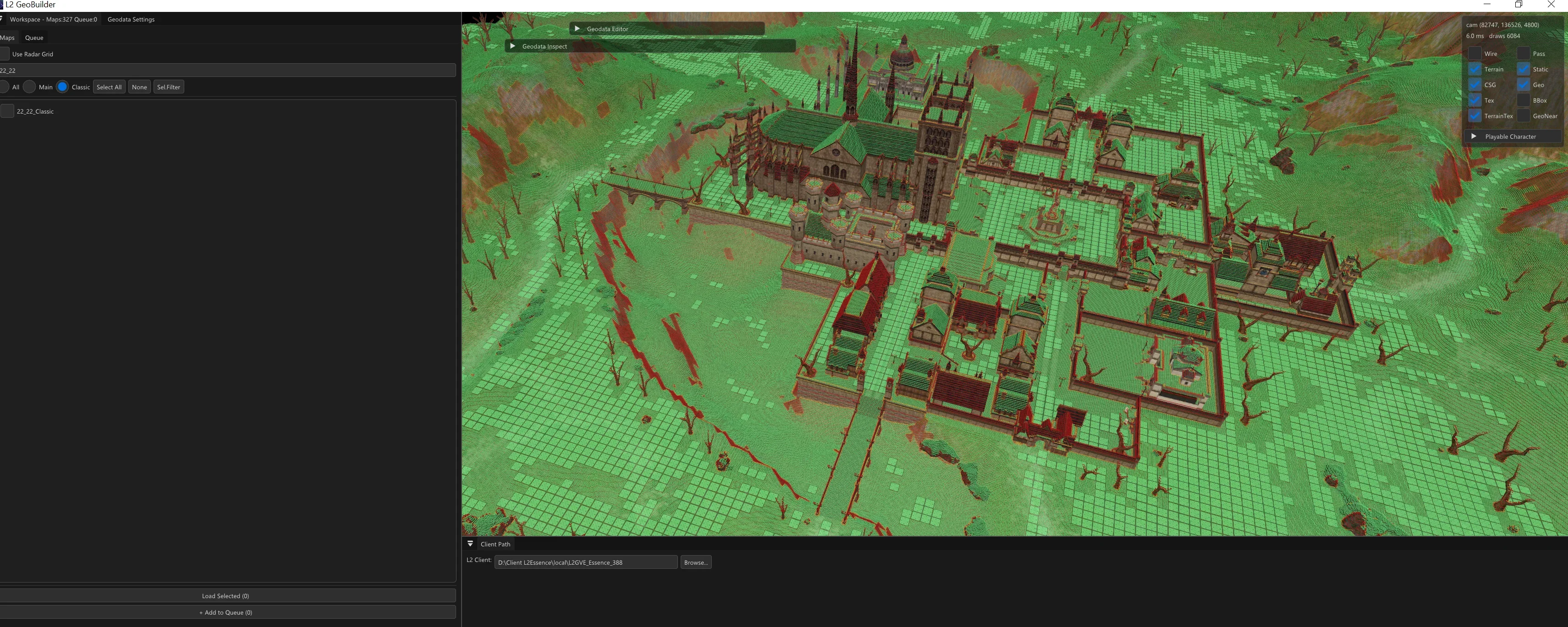The width and height of the screenshot is (1568, 627).
Task: Enable the BBox checkbox
Action: pyautogui.click(x=1523, y=100)
